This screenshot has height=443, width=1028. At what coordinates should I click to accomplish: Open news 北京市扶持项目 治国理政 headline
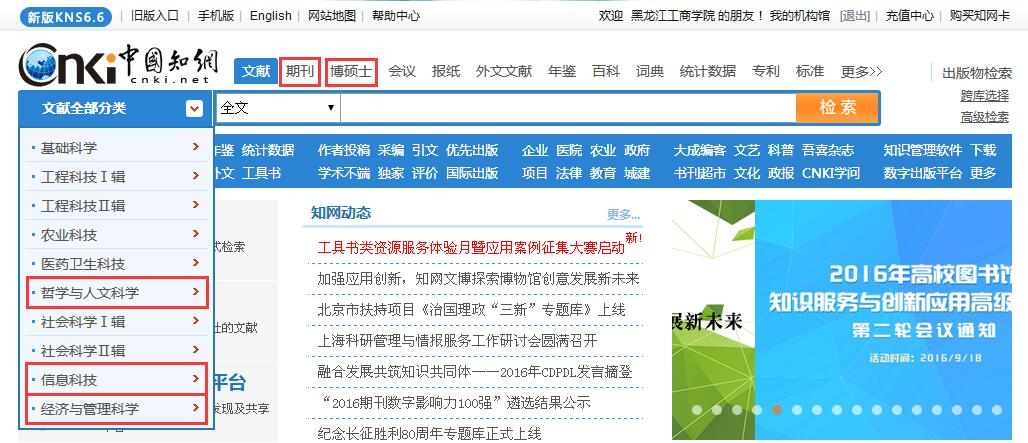(471, 309)
